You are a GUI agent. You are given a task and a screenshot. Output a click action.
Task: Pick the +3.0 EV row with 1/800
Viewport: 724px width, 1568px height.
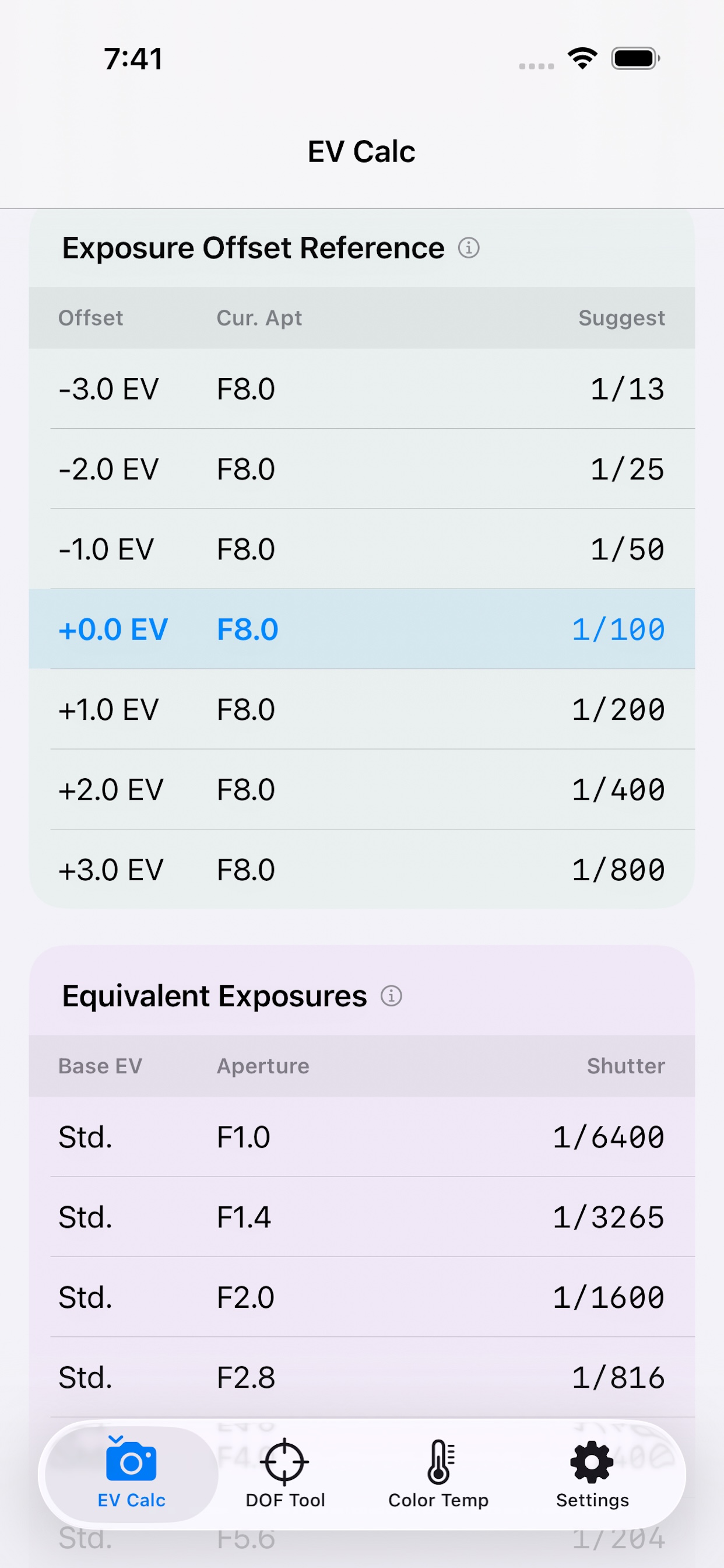(x=362, y=869)
